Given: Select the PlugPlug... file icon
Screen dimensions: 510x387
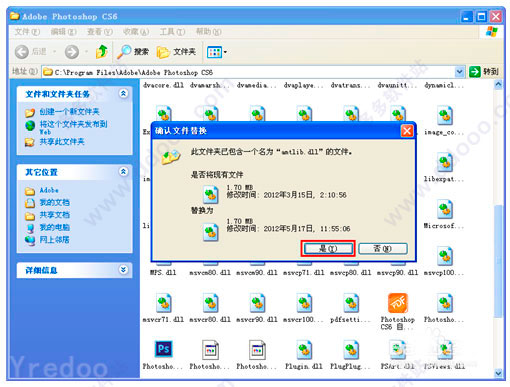Looking at the screenshot, I should [x=351, y=350].
